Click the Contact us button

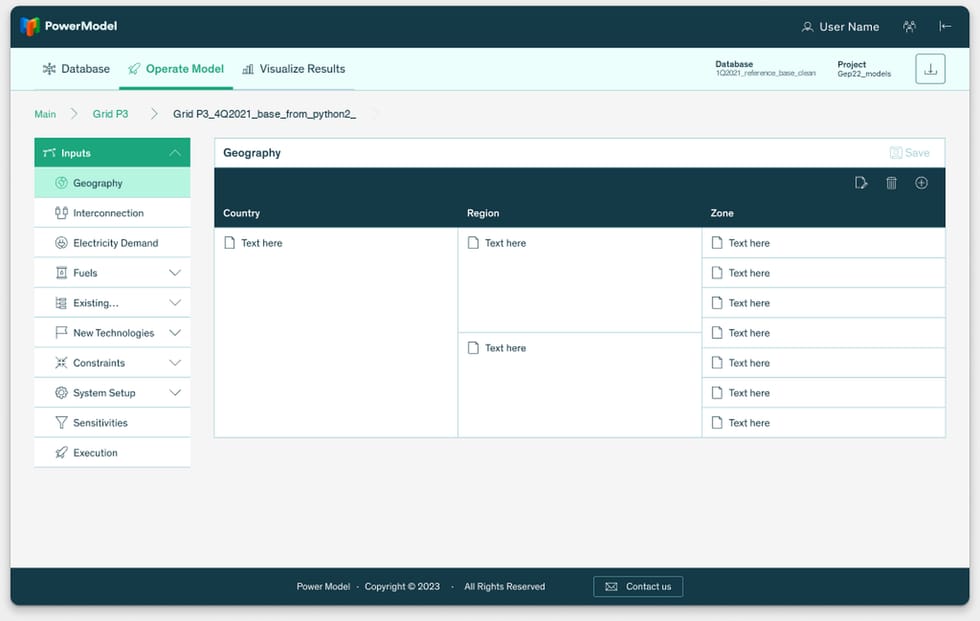click(x=638, y=587)
